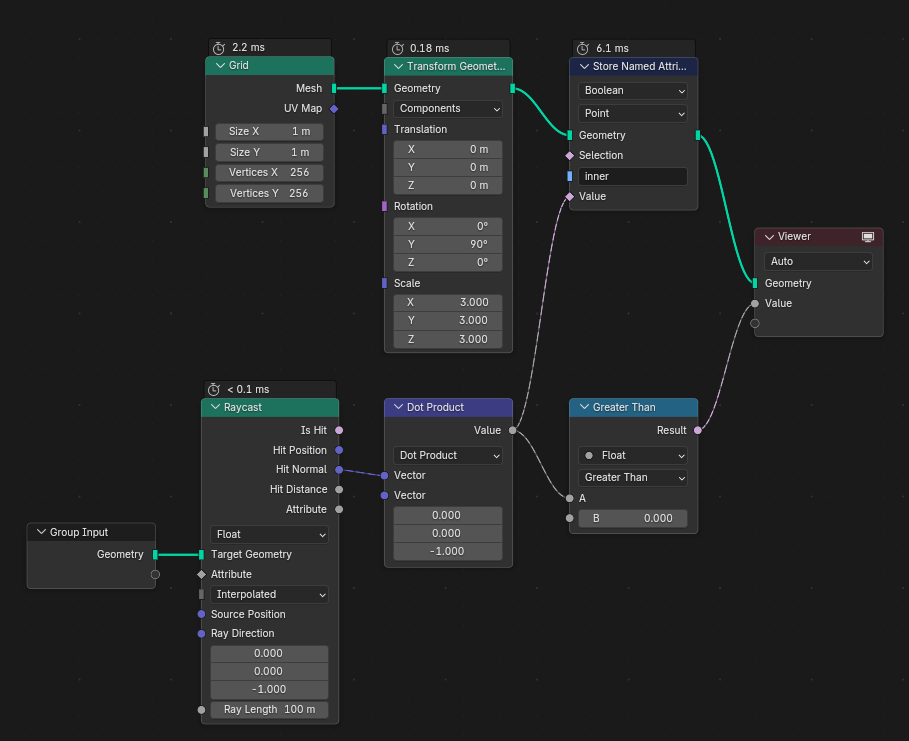Edit the 'inner' attribute name field
This screenshot has width=909, height=741.
633,176
